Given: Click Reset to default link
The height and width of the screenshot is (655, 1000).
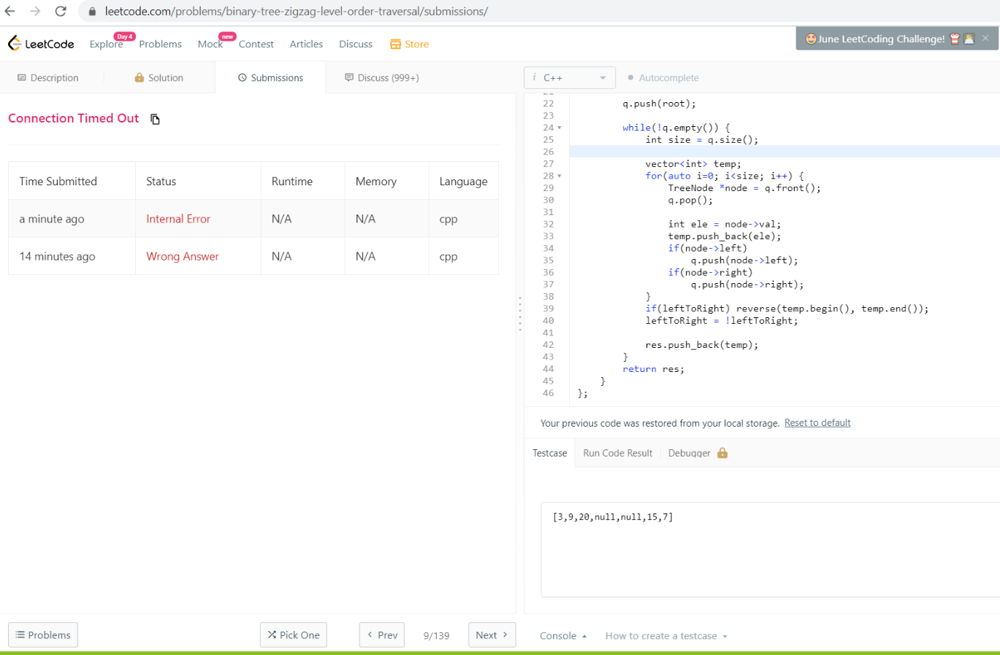Looking at the screenshot, I should [x=817, y=423].
